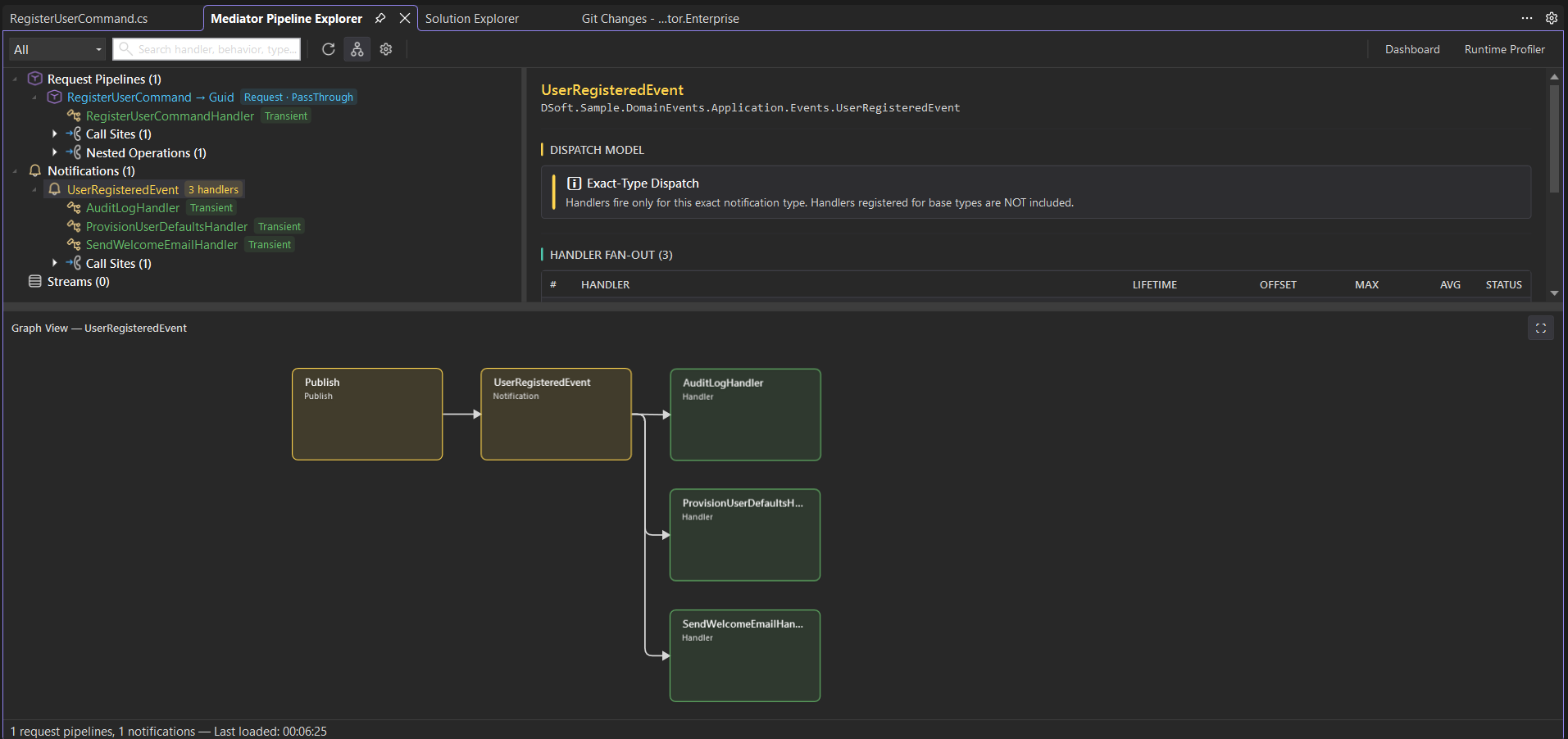Click the MAX column header
1568x739 pixels.
tap(1366, 284)
